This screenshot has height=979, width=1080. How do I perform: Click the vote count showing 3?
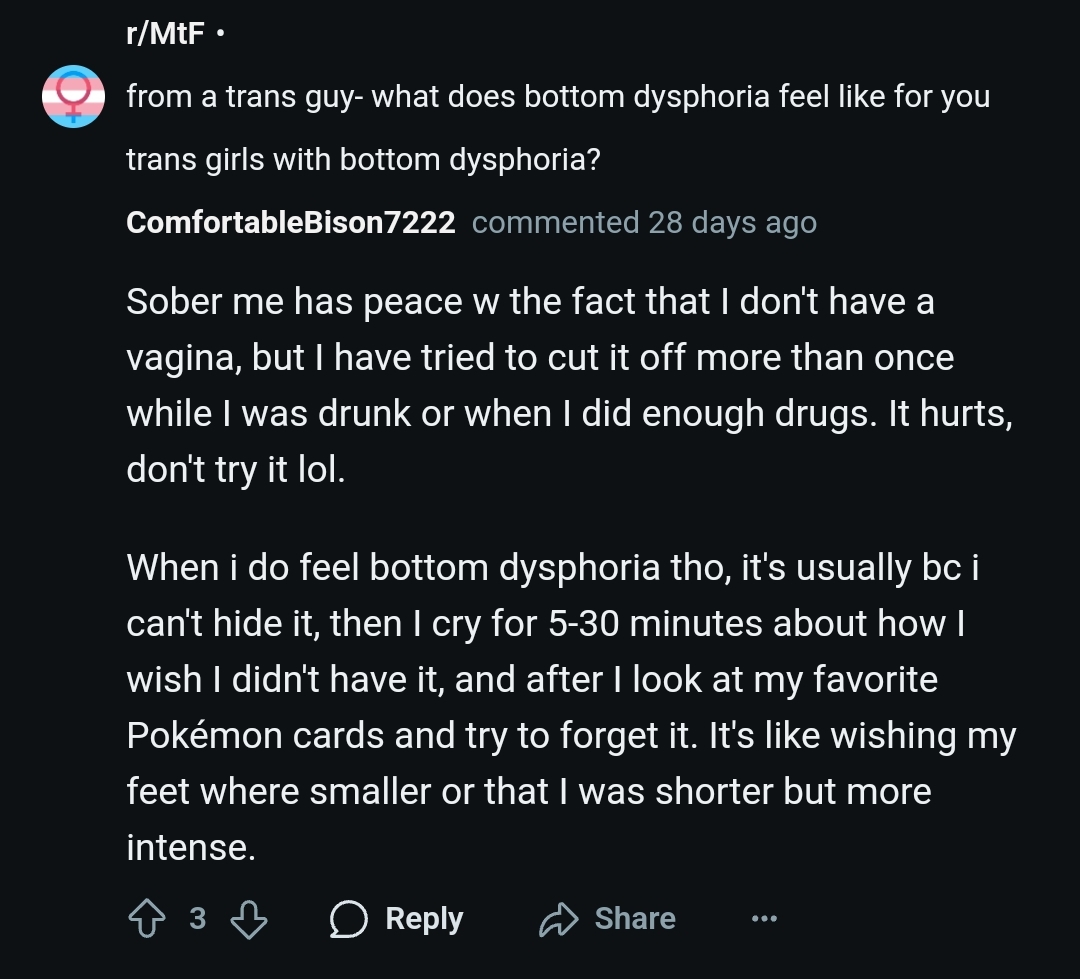click(198, 918)
